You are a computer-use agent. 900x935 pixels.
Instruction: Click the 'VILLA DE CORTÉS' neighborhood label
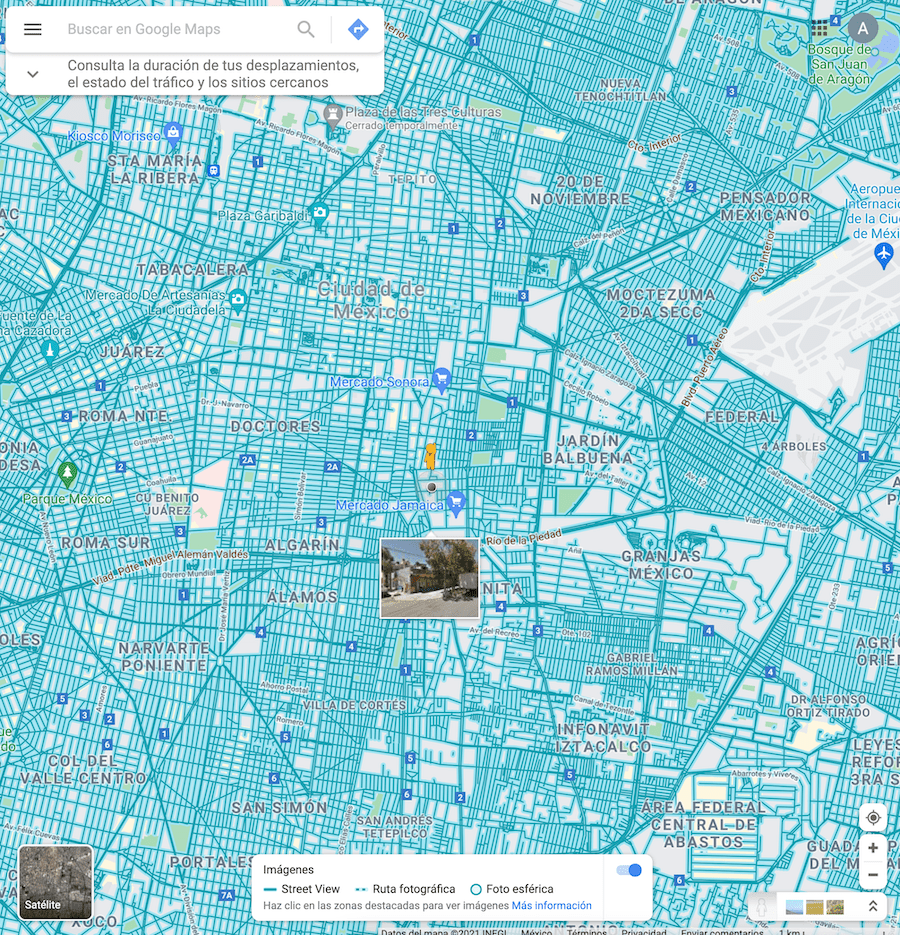click(354, 705)
